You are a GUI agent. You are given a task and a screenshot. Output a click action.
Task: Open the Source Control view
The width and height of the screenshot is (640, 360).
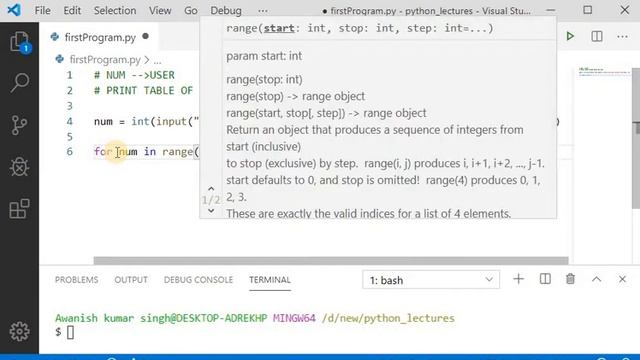19,125
